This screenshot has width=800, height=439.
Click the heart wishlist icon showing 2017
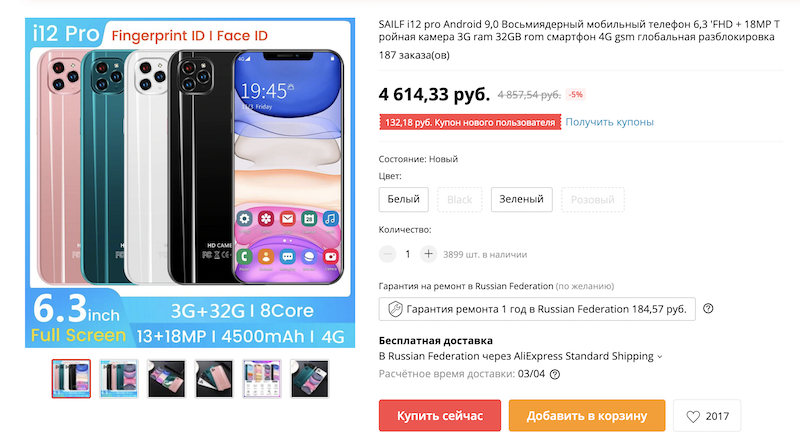pyautogui.click(x=693, y=417)
